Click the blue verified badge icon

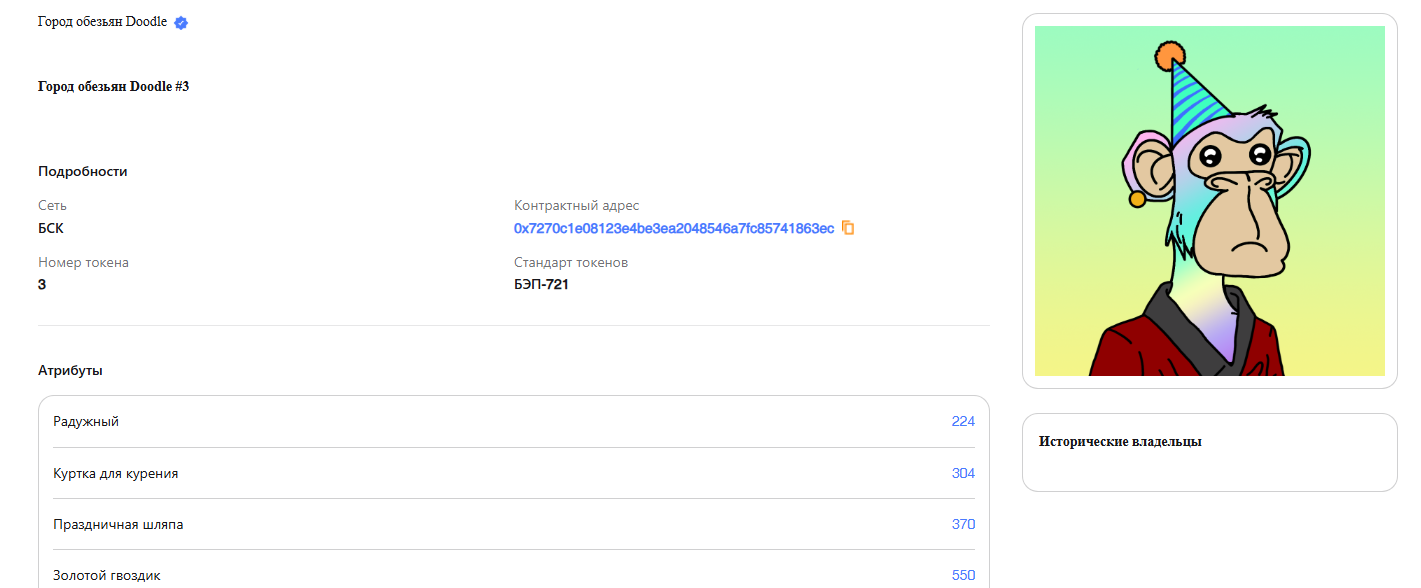click(x=181, y=23)
